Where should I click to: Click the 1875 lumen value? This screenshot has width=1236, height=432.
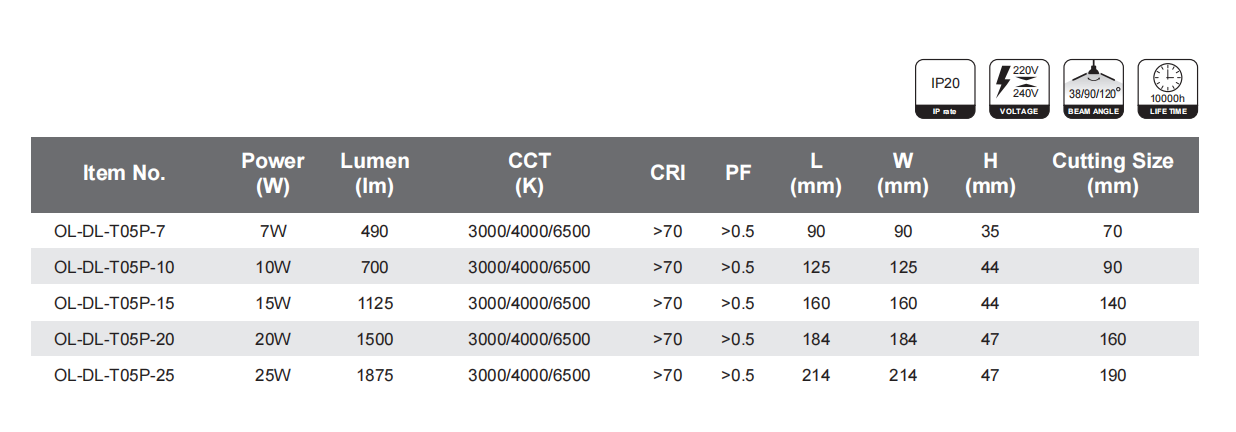click(x=375, y=376)
